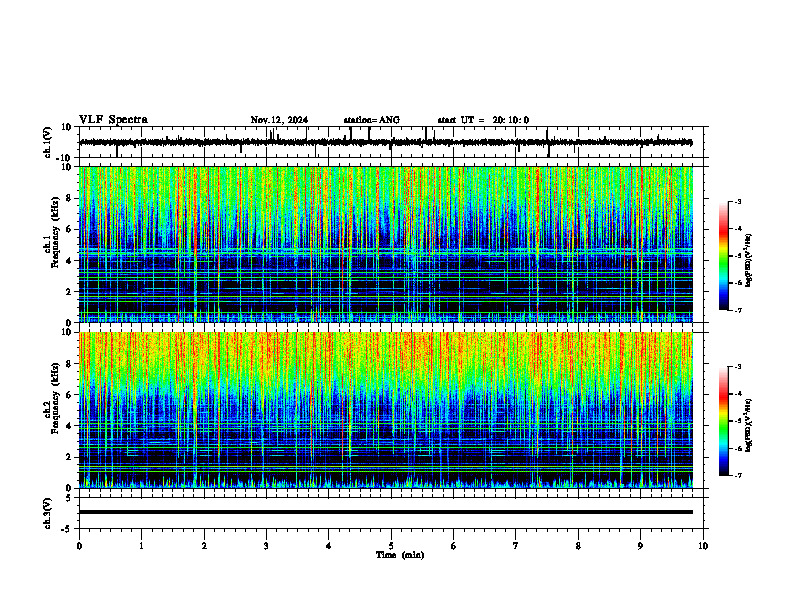Click the "start UT = 20:10:0" text
Screen dimensions: 792x612
coord(483,120)
